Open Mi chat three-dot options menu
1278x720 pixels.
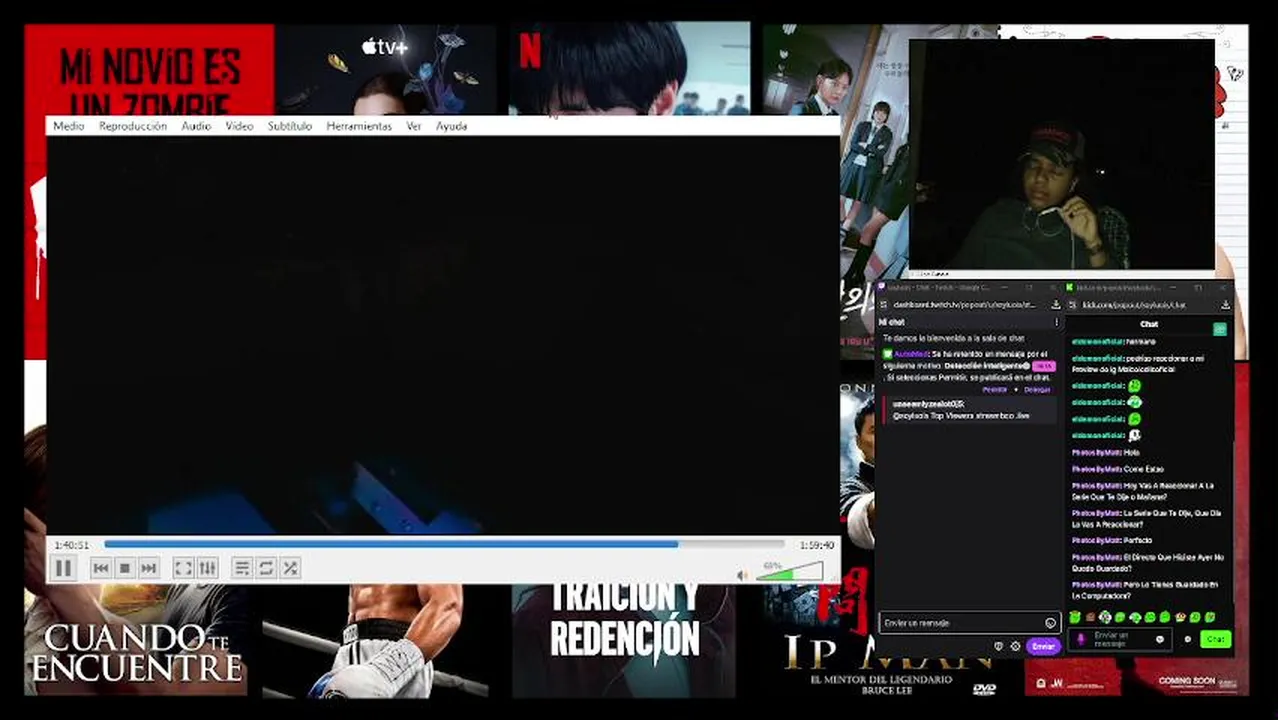coord(1056,322)
